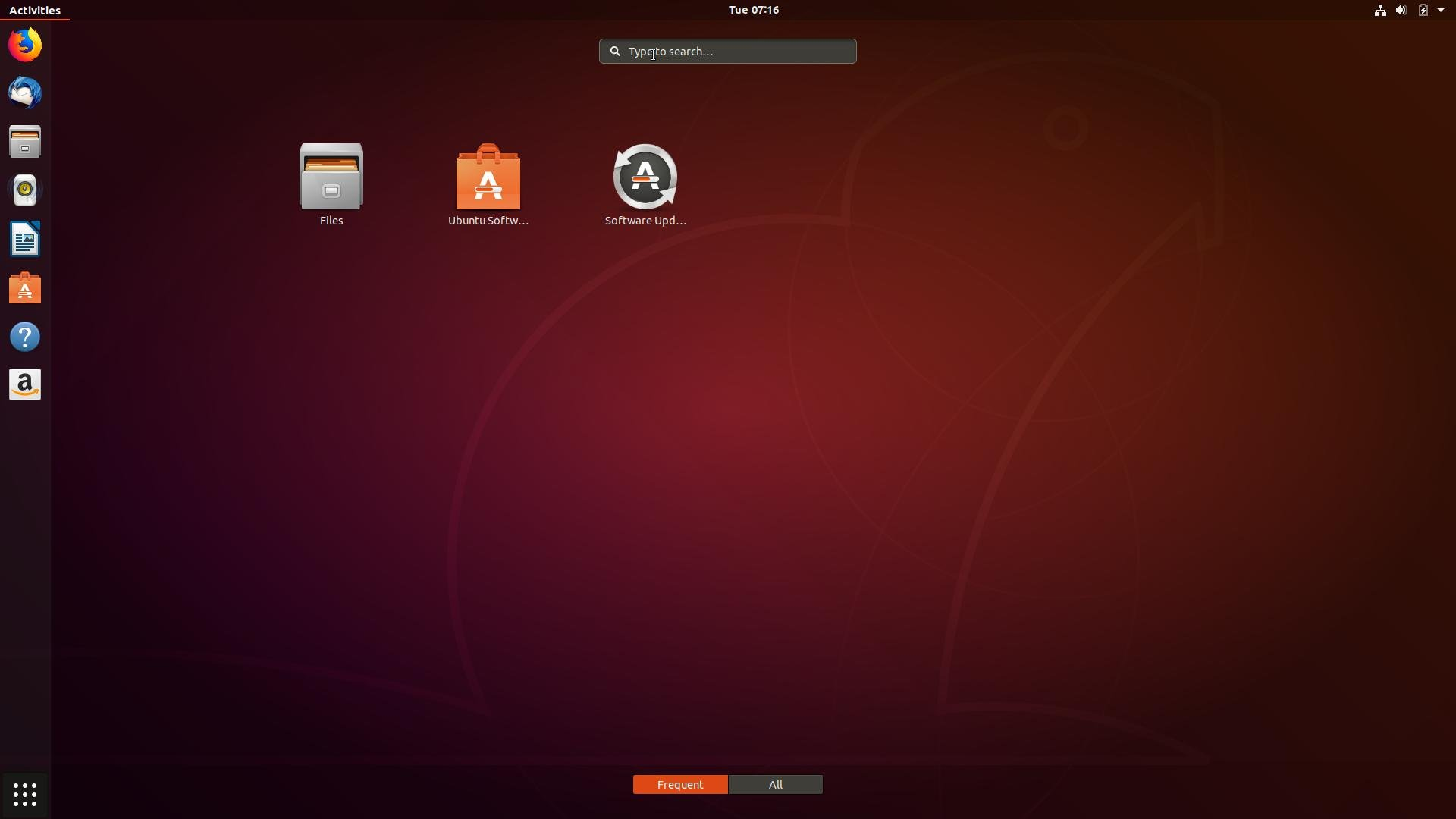Launch Software Updater from the app grid
The image size is (1456, 819).
(x=645, y=185)
